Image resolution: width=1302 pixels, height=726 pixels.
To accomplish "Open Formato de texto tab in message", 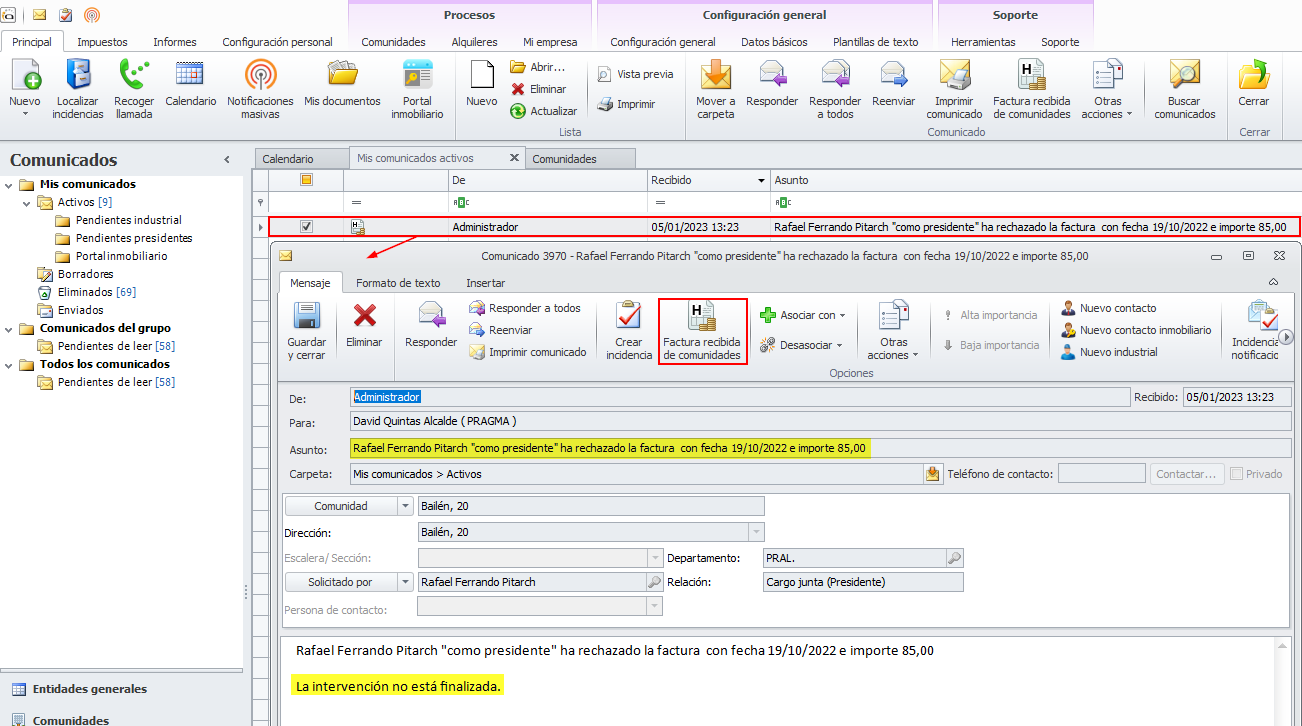I will click(398, 283).
